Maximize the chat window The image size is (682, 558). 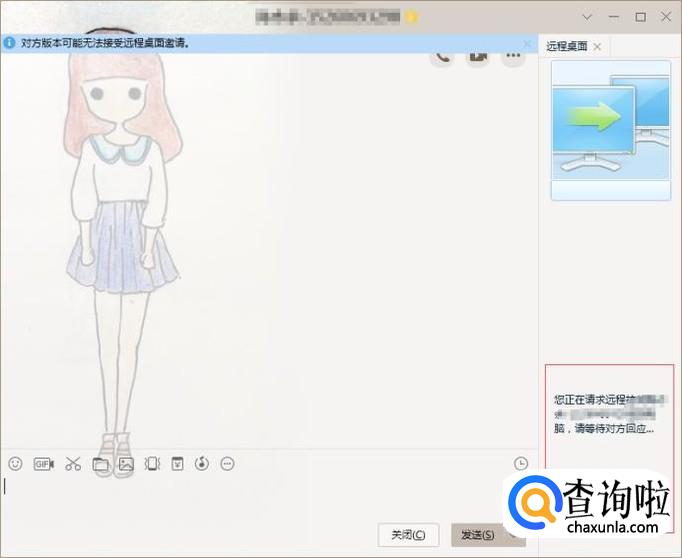tap(640, 17)
